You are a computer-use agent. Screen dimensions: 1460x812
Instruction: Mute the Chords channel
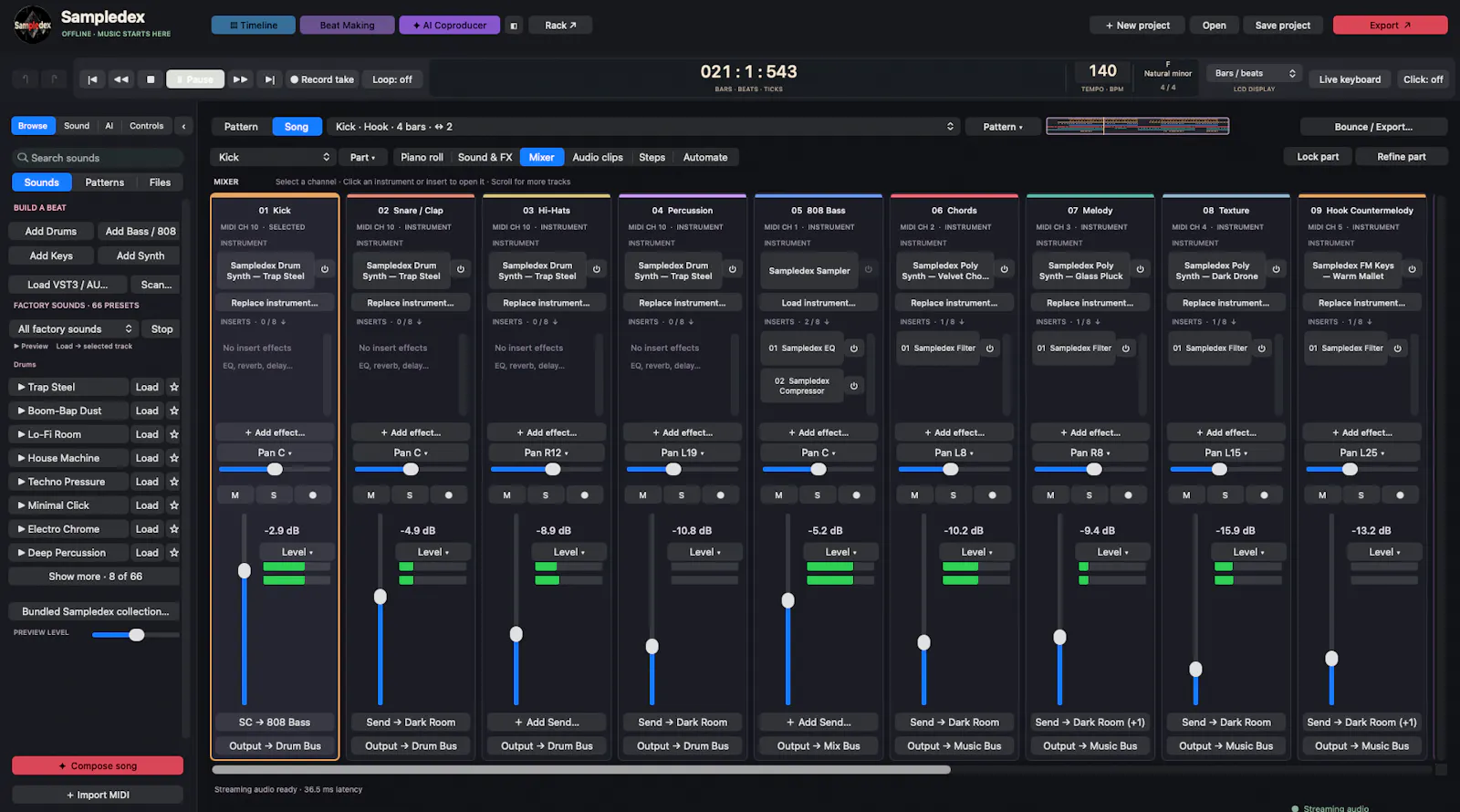click(914, 495)
